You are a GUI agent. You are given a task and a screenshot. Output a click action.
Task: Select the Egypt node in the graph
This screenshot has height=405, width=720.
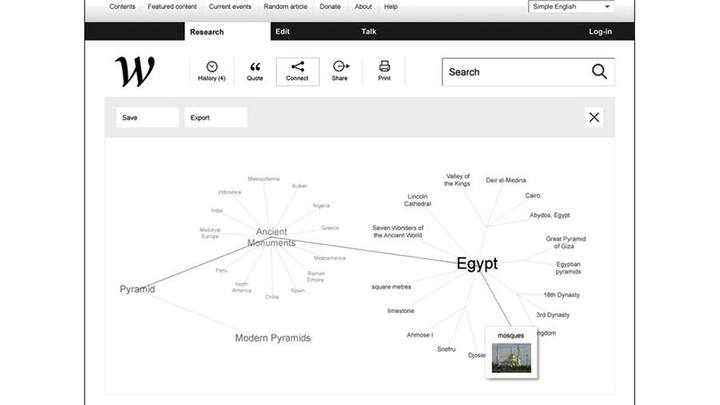[477, 264]
